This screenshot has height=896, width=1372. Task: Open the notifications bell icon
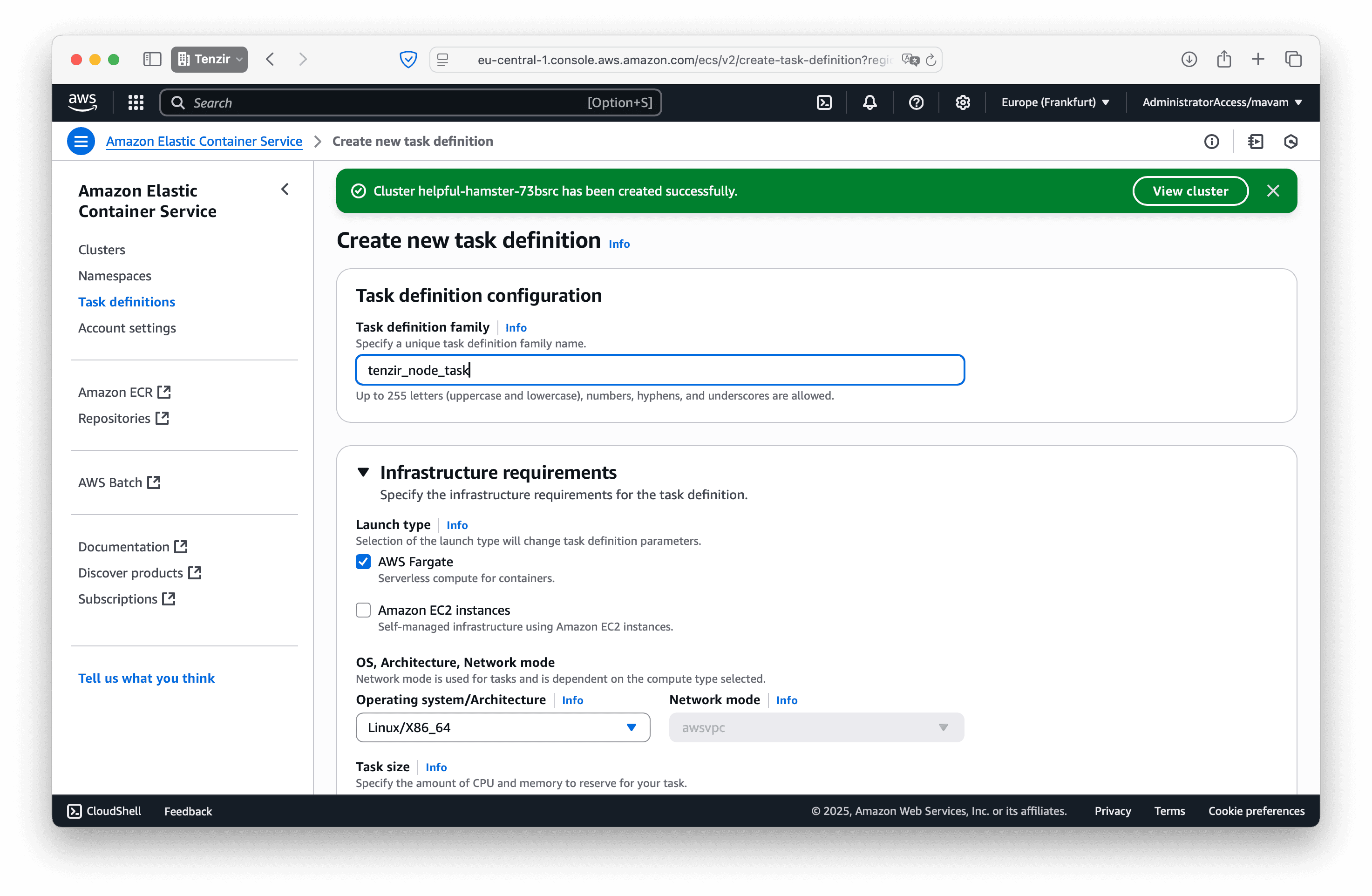(x=870, y=102)
